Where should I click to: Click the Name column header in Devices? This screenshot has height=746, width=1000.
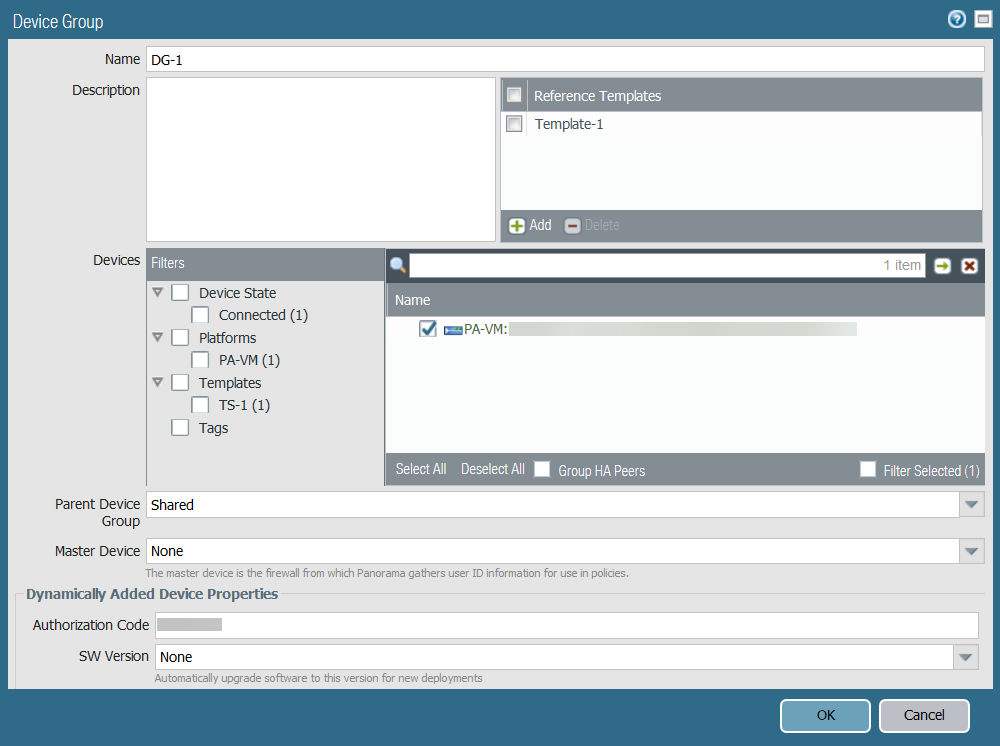pos(413,300)
